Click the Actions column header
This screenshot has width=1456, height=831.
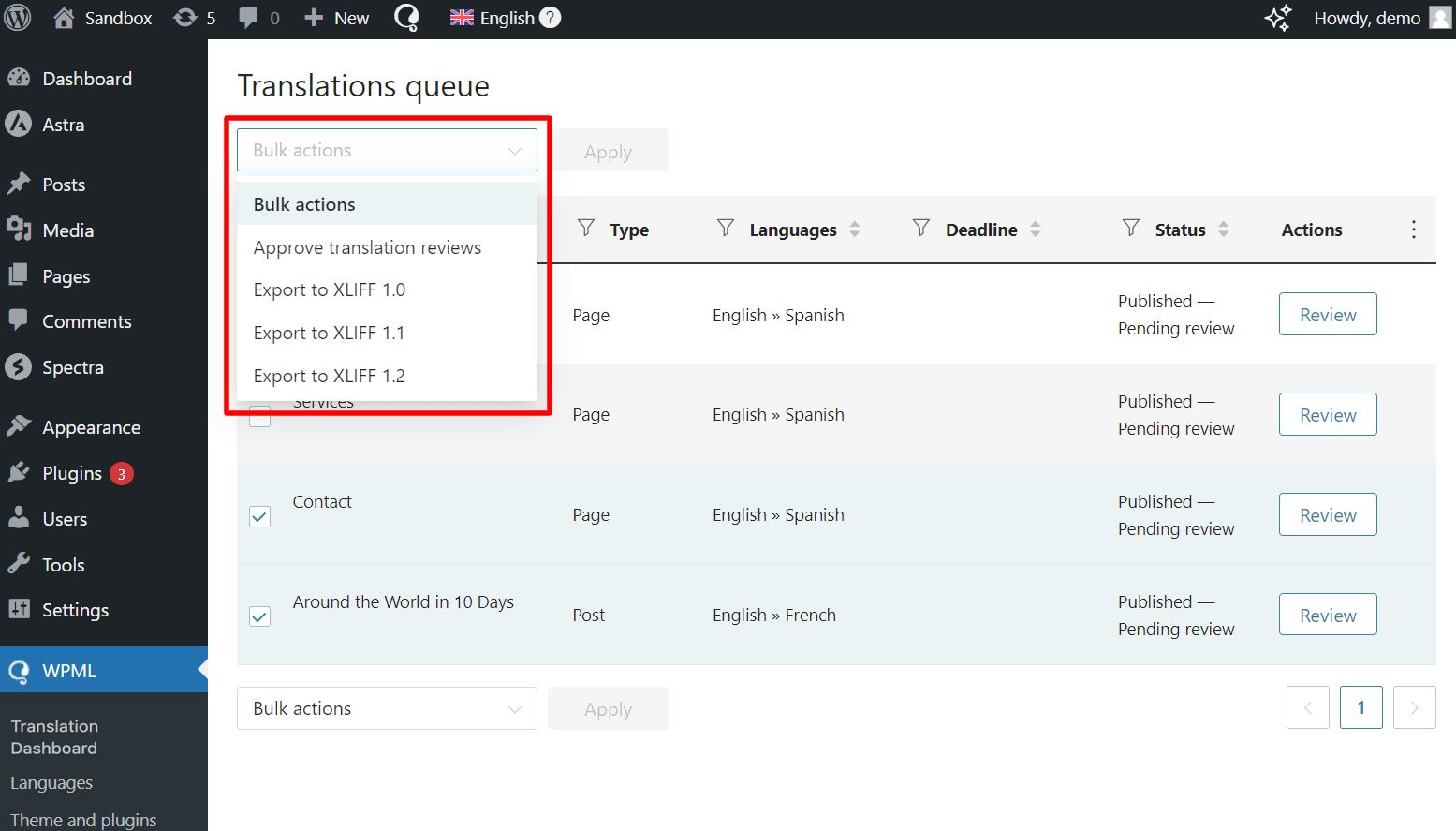(x=1312, y=230)
